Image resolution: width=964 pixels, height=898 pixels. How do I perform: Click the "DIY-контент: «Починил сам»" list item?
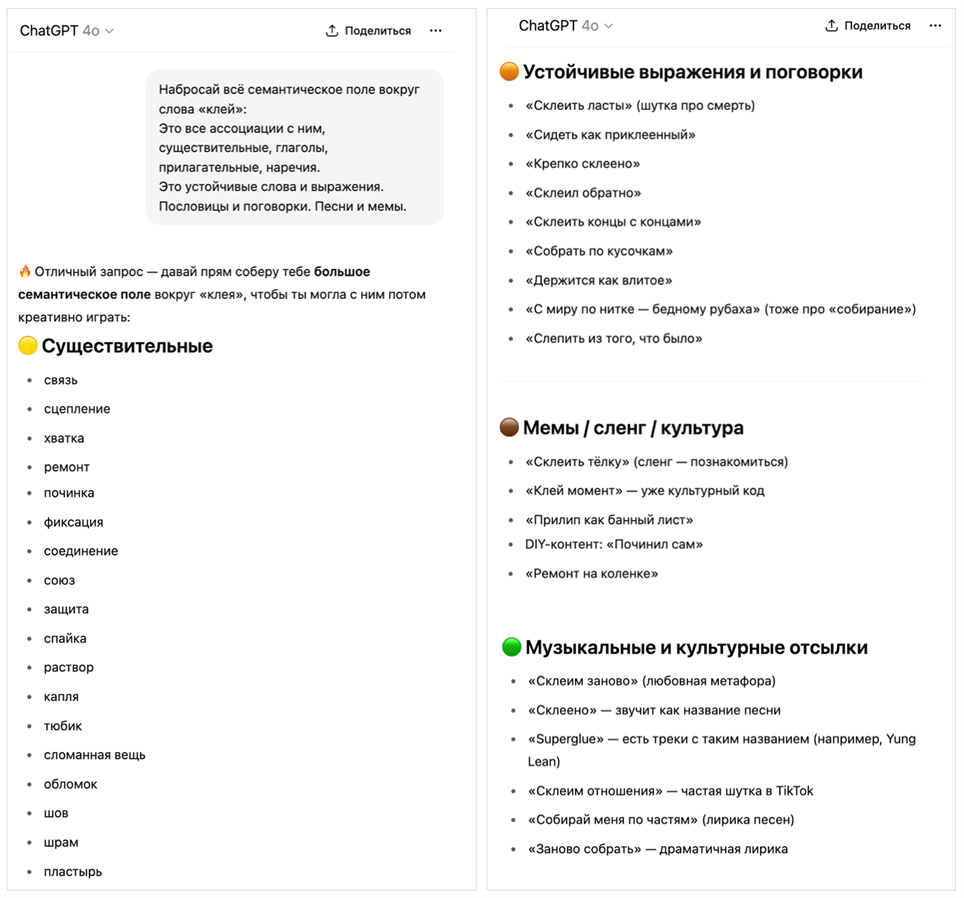614,545
